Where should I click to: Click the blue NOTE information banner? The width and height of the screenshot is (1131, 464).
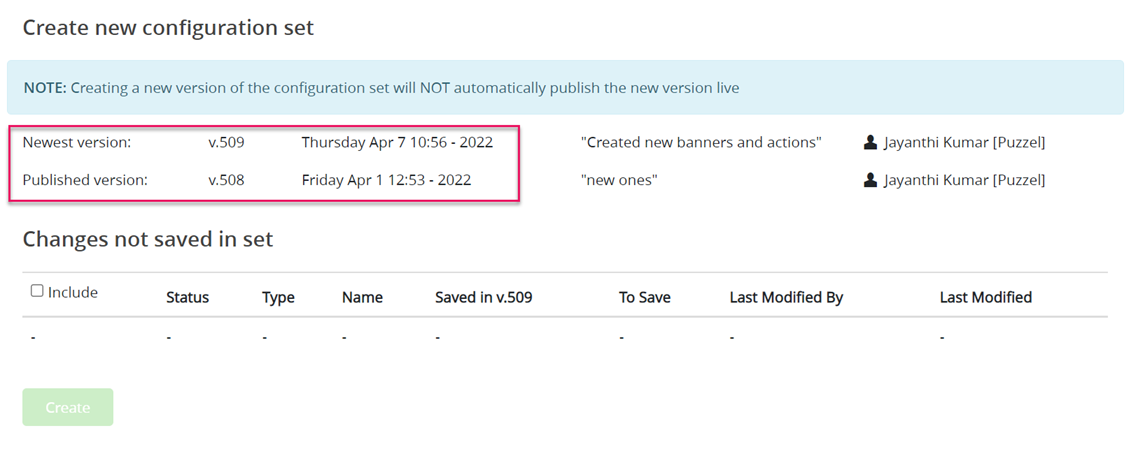[x=564, y=88]
